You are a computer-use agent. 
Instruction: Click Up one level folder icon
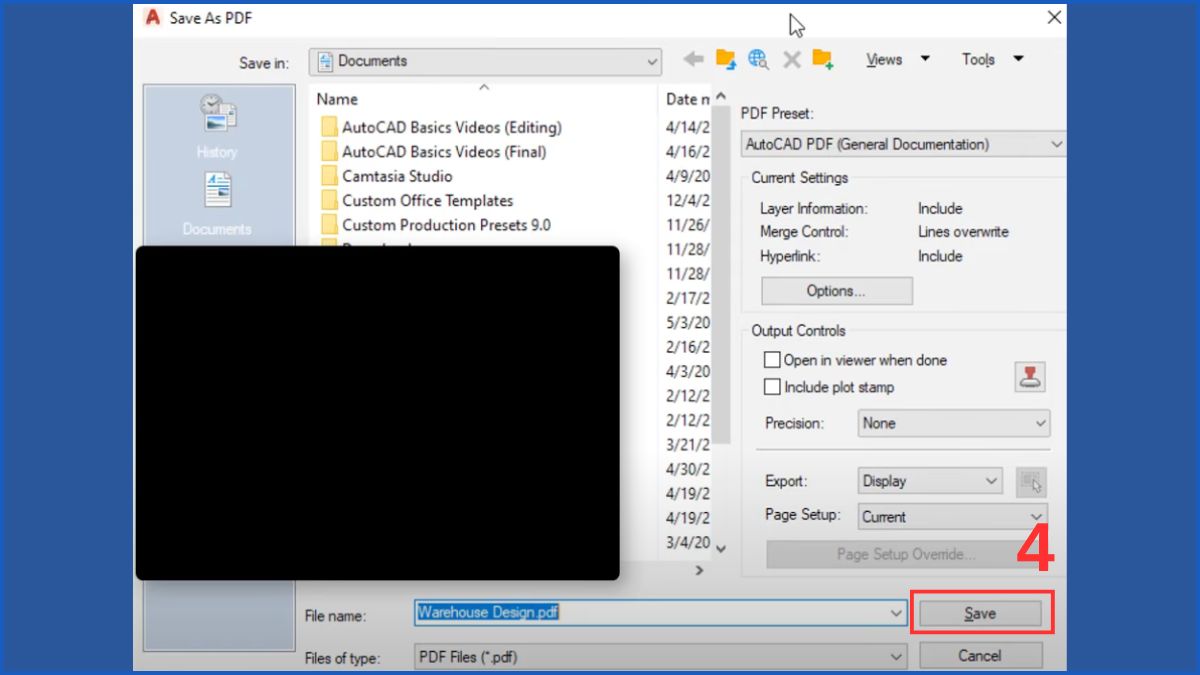(x=726, y=60)
